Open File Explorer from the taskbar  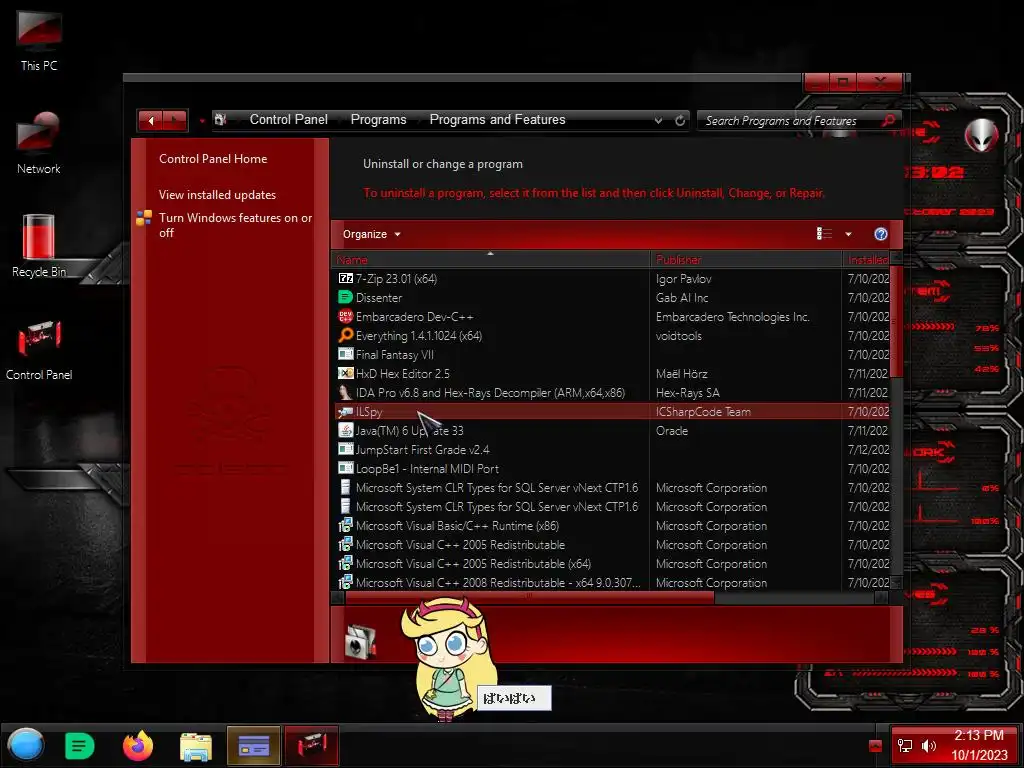(195, 746)
